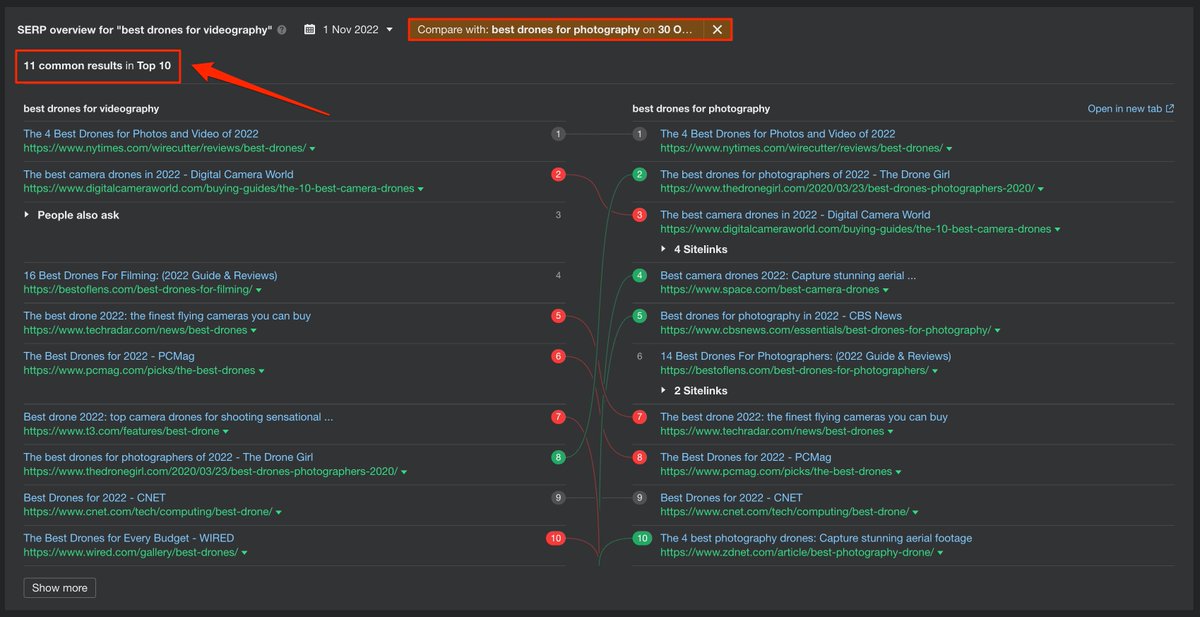
Task: Open left pcmag.com URL dropdown arrow
Action: pos(262,371)
